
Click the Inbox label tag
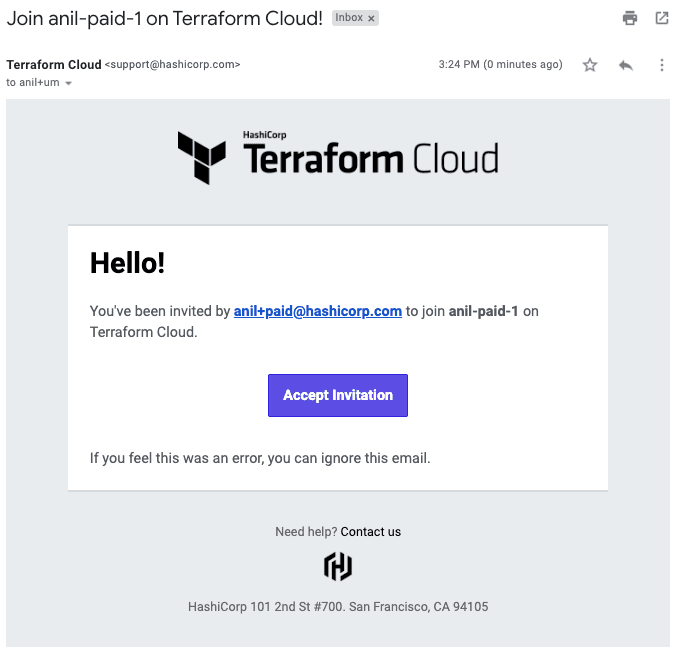click(349, 19)
